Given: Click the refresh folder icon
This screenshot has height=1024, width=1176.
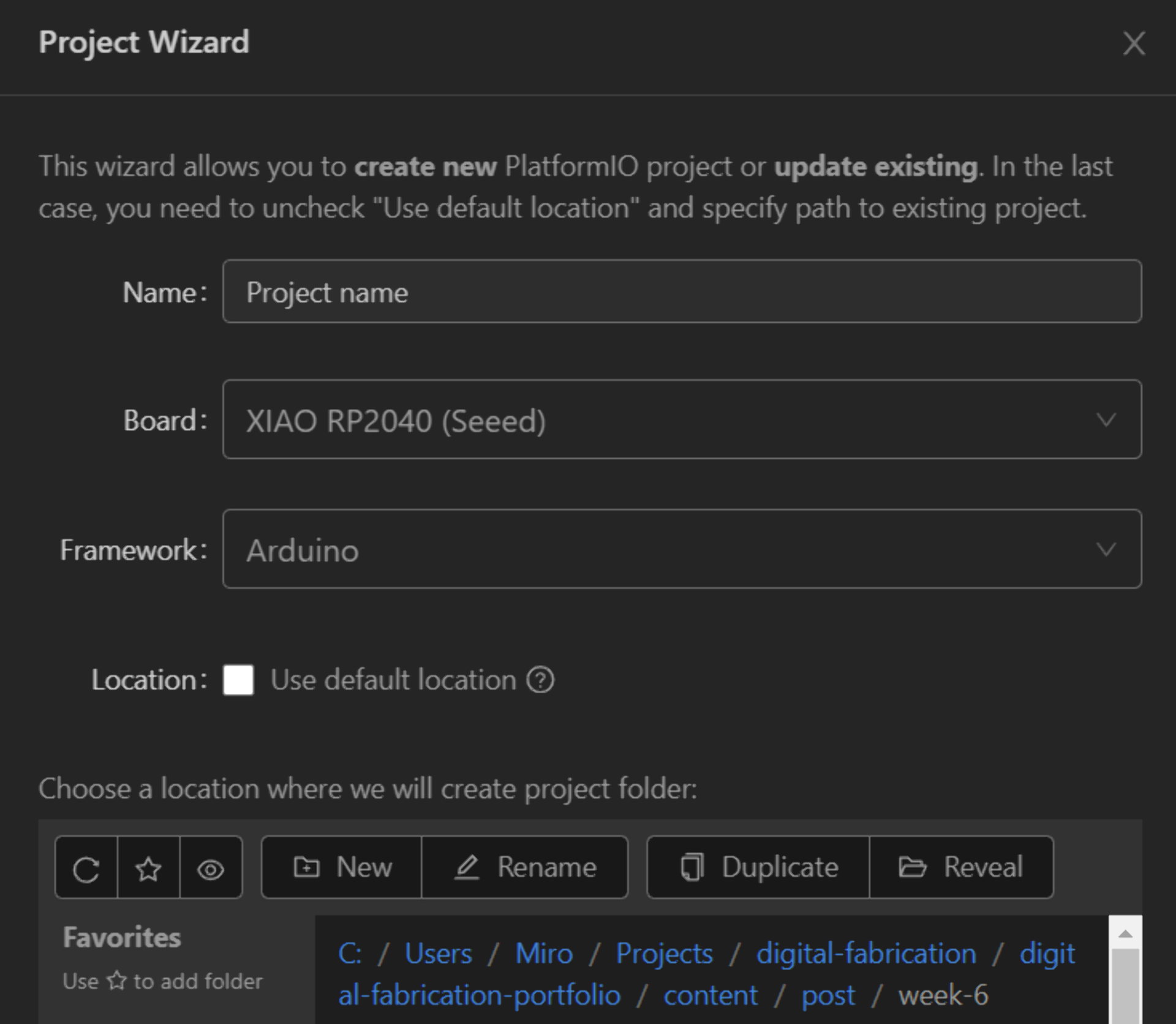Looking at the screenshot, I should click(x=86, y=868).
